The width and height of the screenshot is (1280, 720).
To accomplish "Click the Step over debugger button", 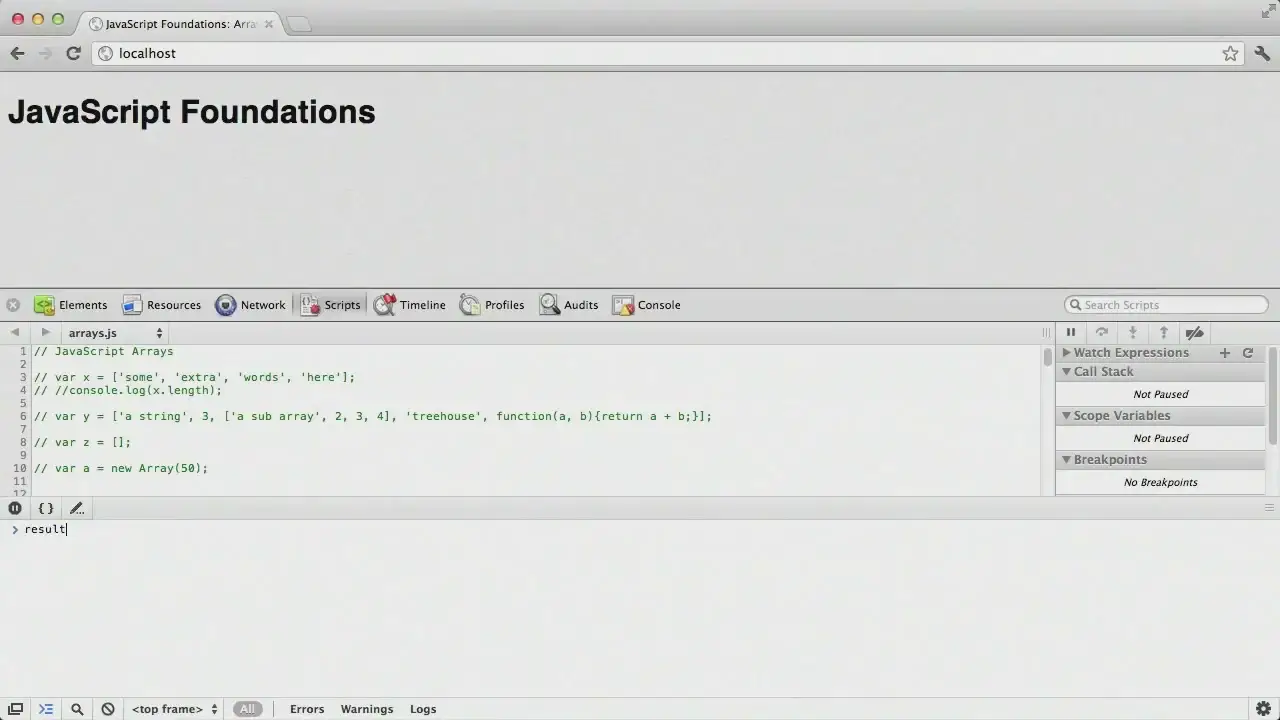I will pos(1102,333).
